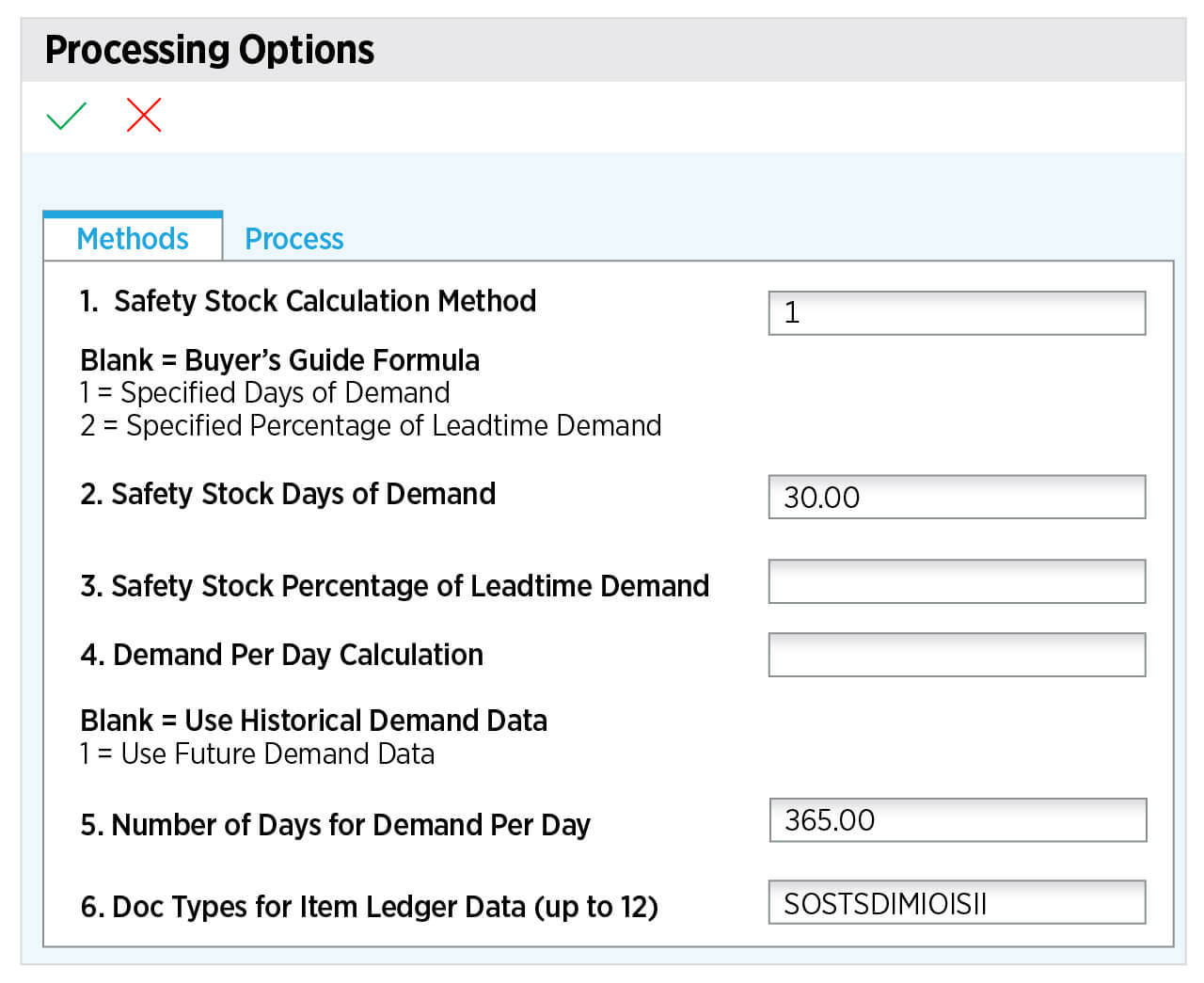Viewport: 1204px width, 983px height.
Task: Click the '4. Demand Per Day Calculation' label
Action: point(281,655)
